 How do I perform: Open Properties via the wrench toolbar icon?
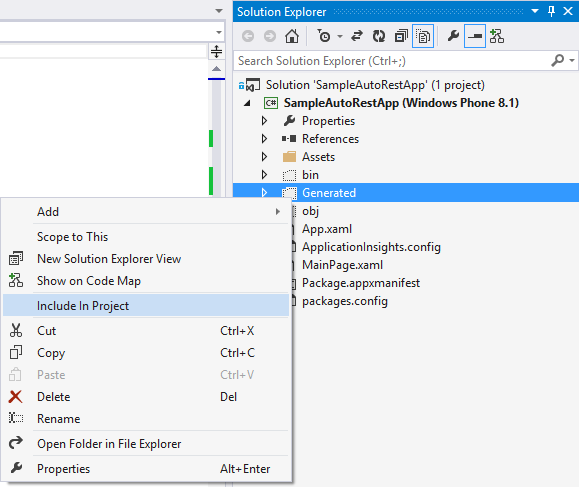453,36
